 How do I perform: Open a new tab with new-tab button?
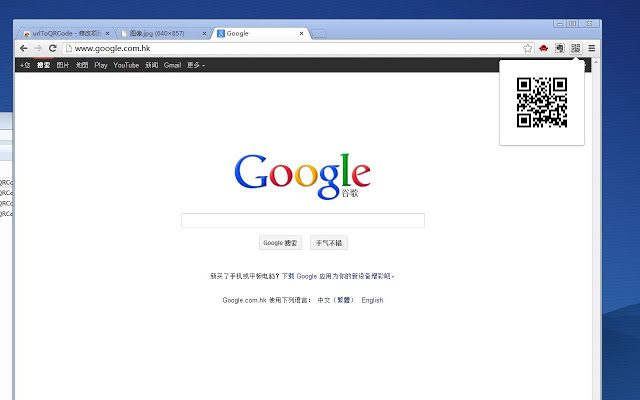point(319,34)
